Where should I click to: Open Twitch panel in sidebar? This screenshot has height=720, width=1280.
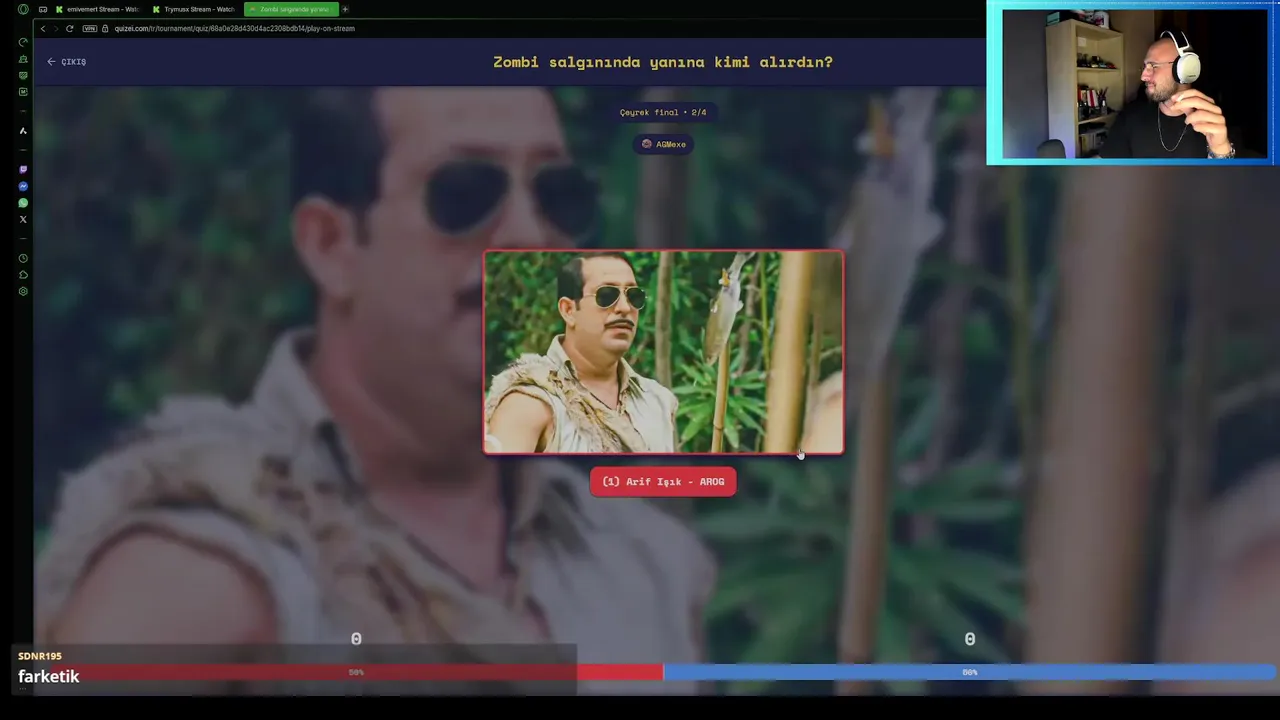pos(23,169)
